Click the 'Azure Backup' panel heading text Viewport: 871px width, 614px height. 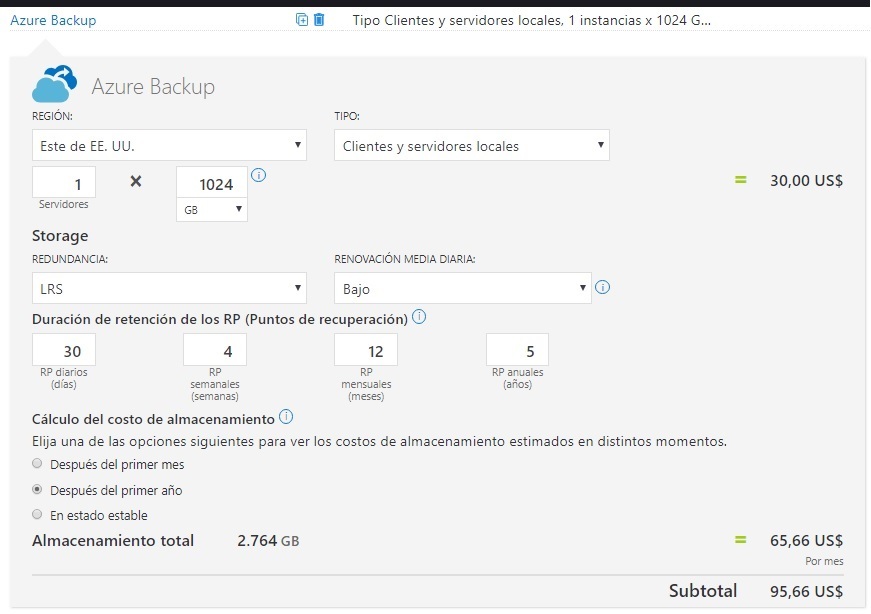click(x=153, y=86)
